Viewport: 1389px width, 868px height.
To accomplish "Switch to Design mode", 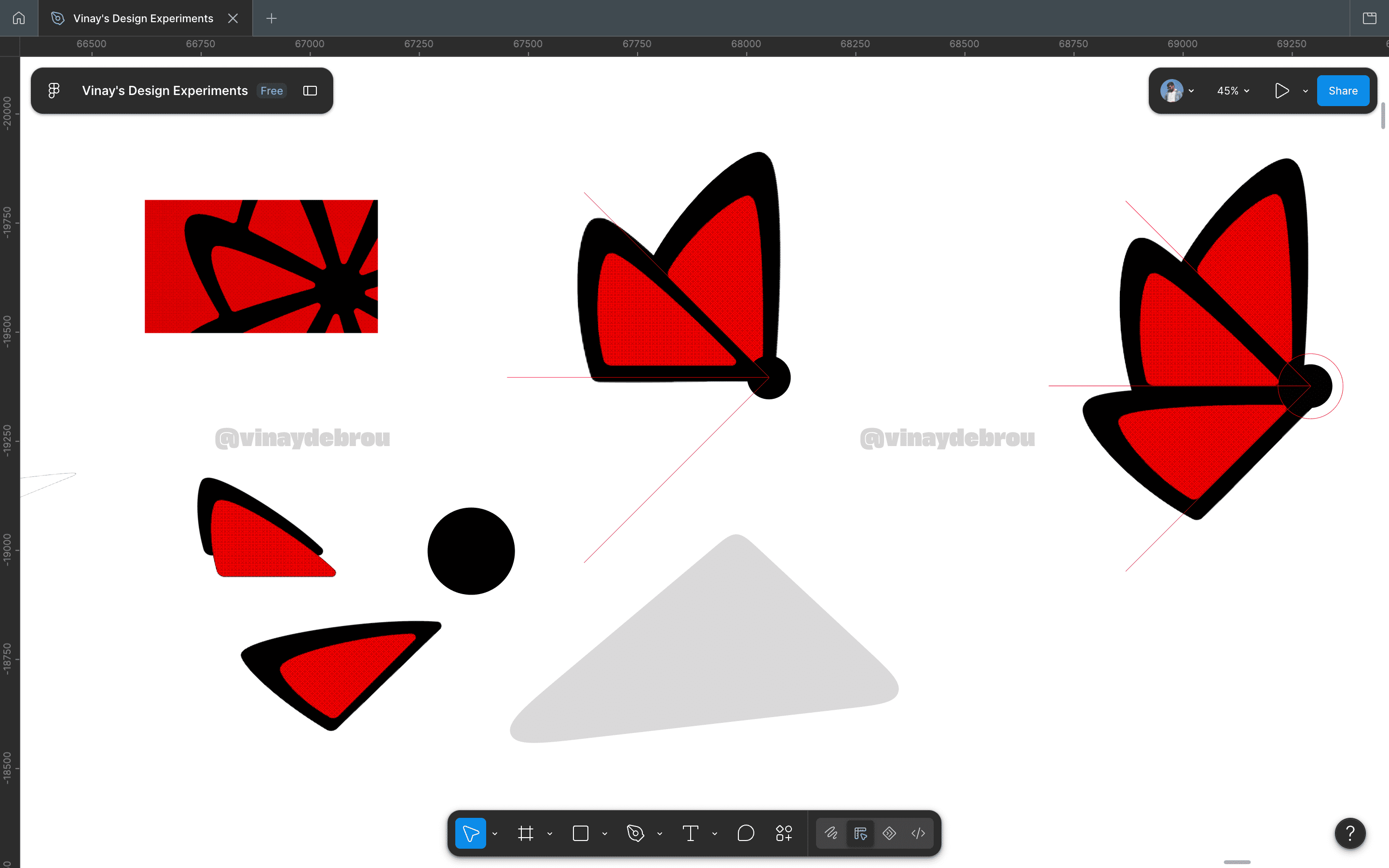I will [x=860, y=833].
